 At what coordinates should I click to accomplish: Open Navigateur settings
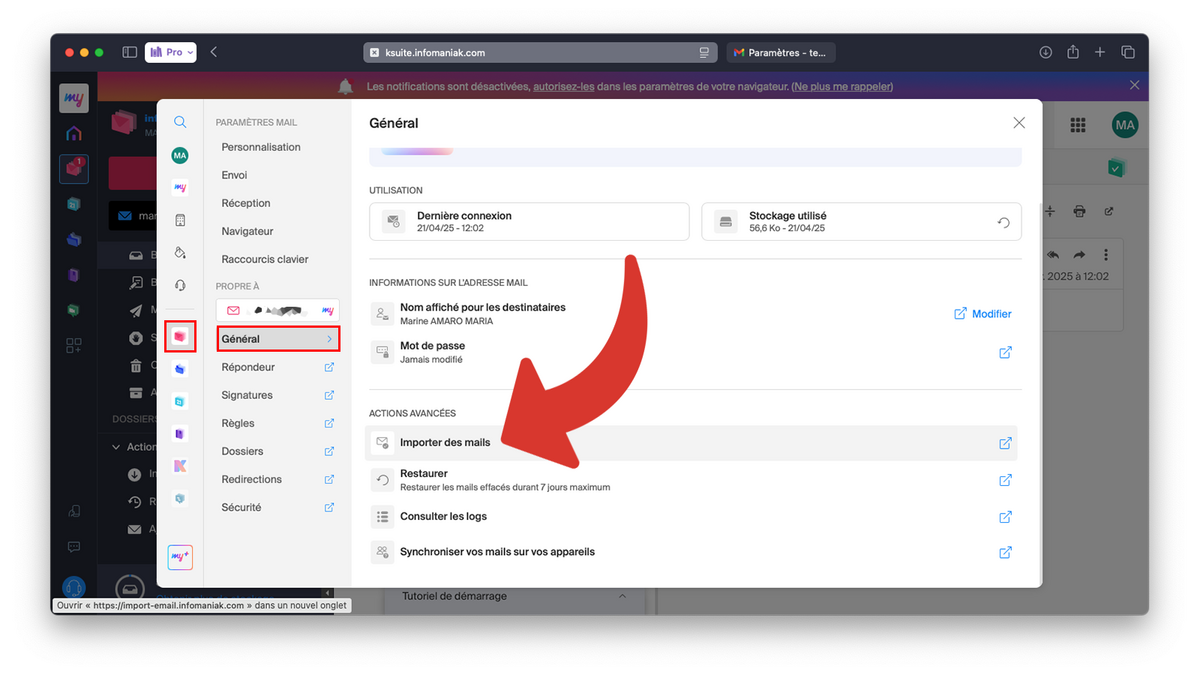247,231
